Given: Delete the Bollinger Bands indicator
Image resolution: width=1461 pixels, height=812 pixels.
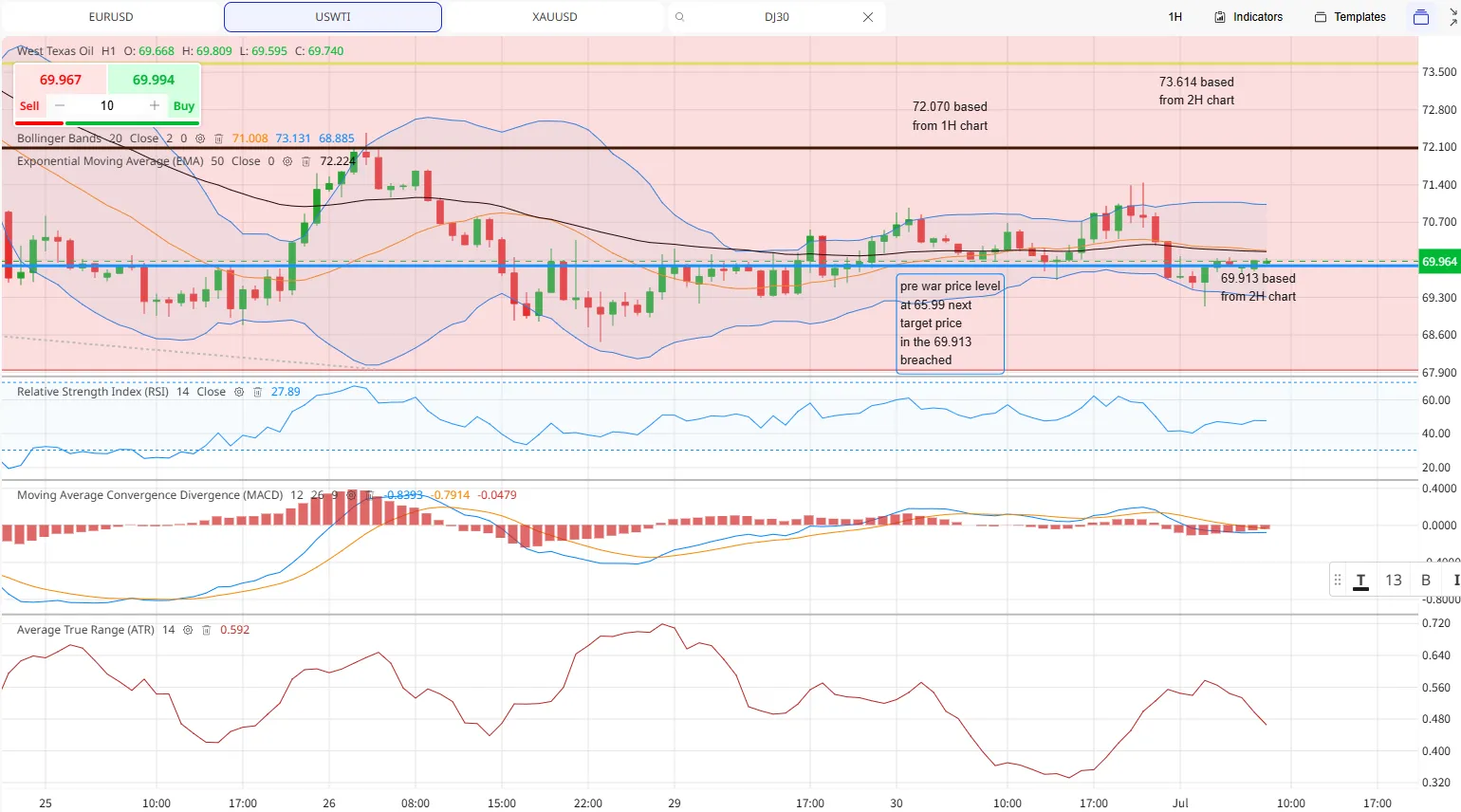Looking at the screenshot, I should [218, 138].
